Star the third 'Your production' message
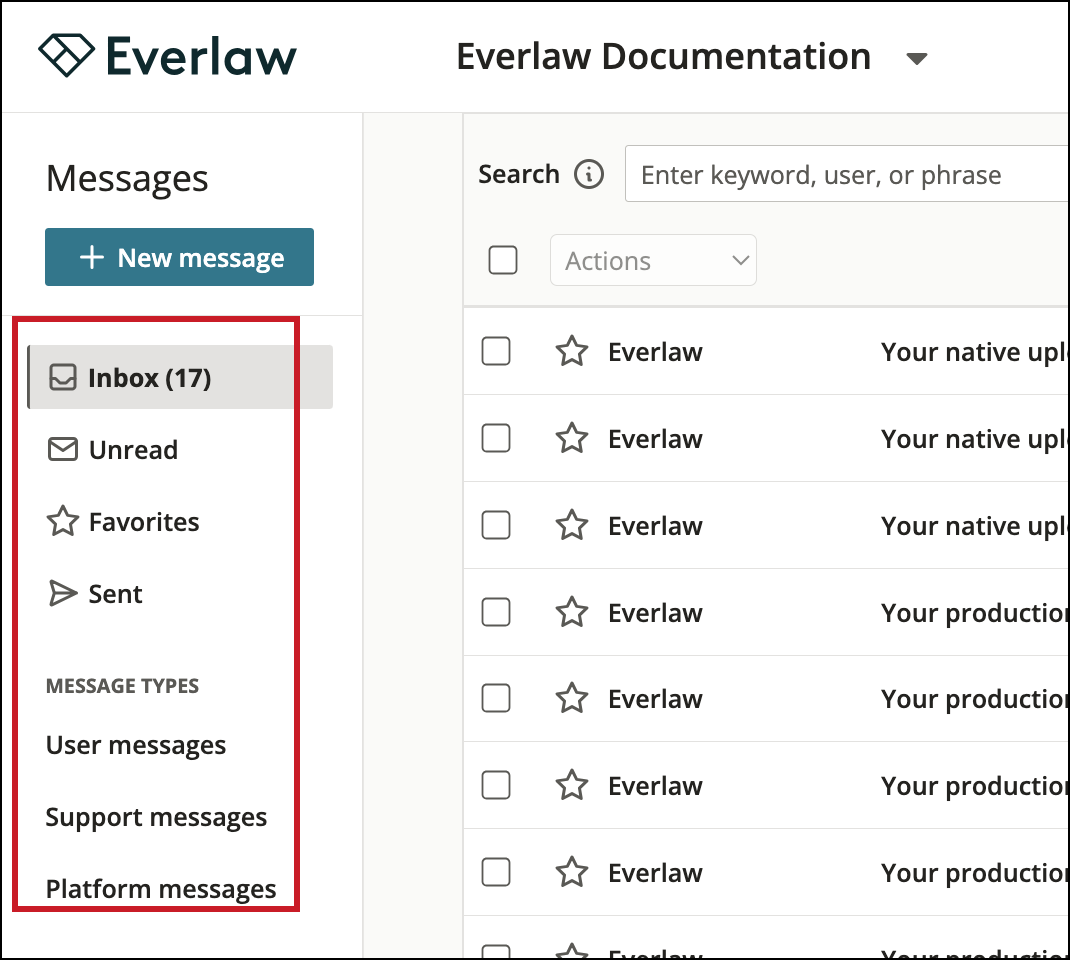The height and width of the screenshot is (960, 1070). pos(572,785)
